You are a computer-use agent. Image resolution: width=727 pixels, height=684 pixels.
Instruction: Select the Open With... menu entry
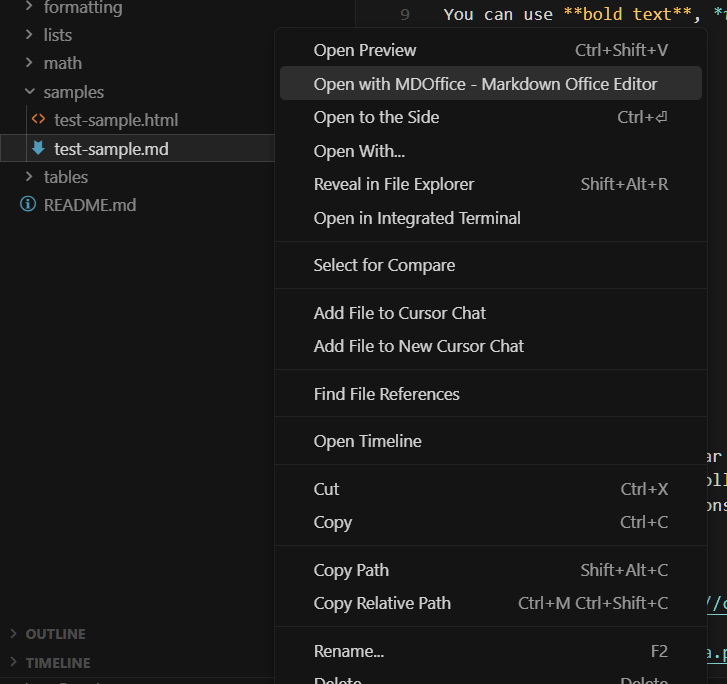(x=491, y=151)
